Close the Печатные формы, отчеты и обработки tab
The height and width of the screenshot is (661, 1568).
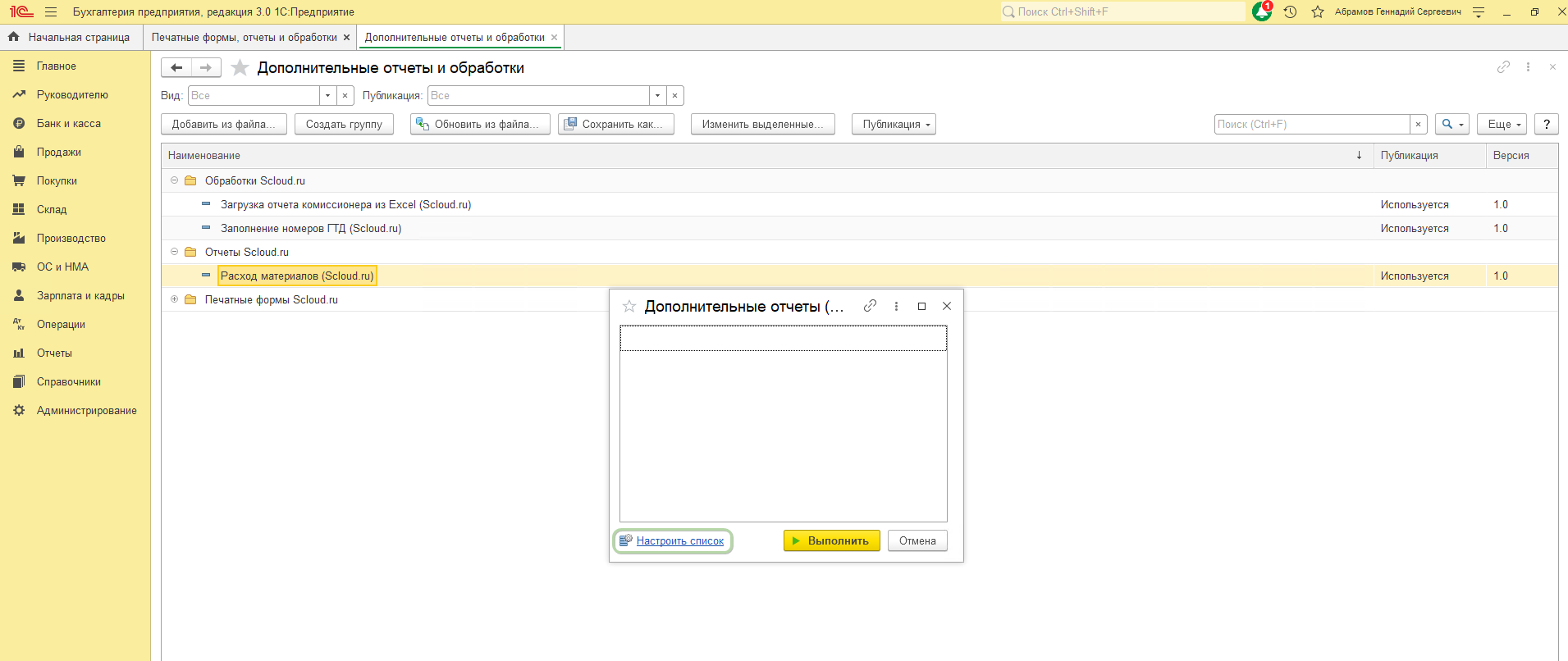347,37
